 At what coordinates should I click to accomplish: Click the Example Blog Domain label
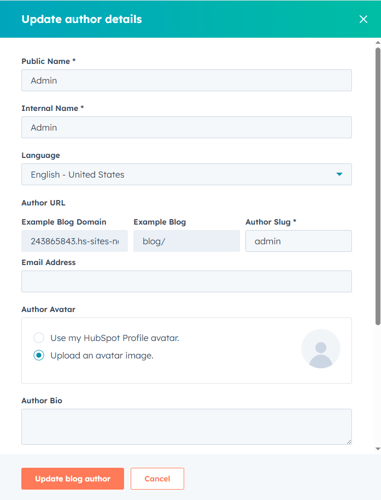pyautogui.click(x=64, y=222)
